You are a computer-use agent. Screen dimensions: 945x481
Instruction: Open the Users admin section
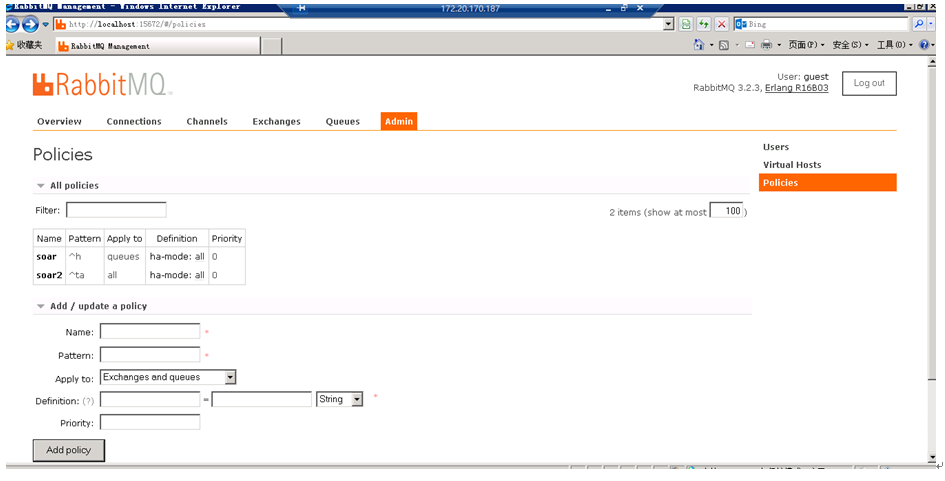click(776, 146)
